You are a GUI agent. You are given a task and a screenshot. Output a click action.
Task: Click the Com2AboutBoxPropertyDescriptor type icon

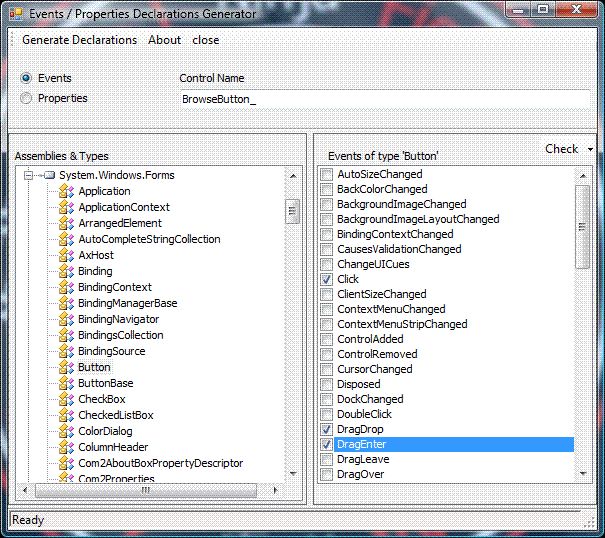coord(66,464)
